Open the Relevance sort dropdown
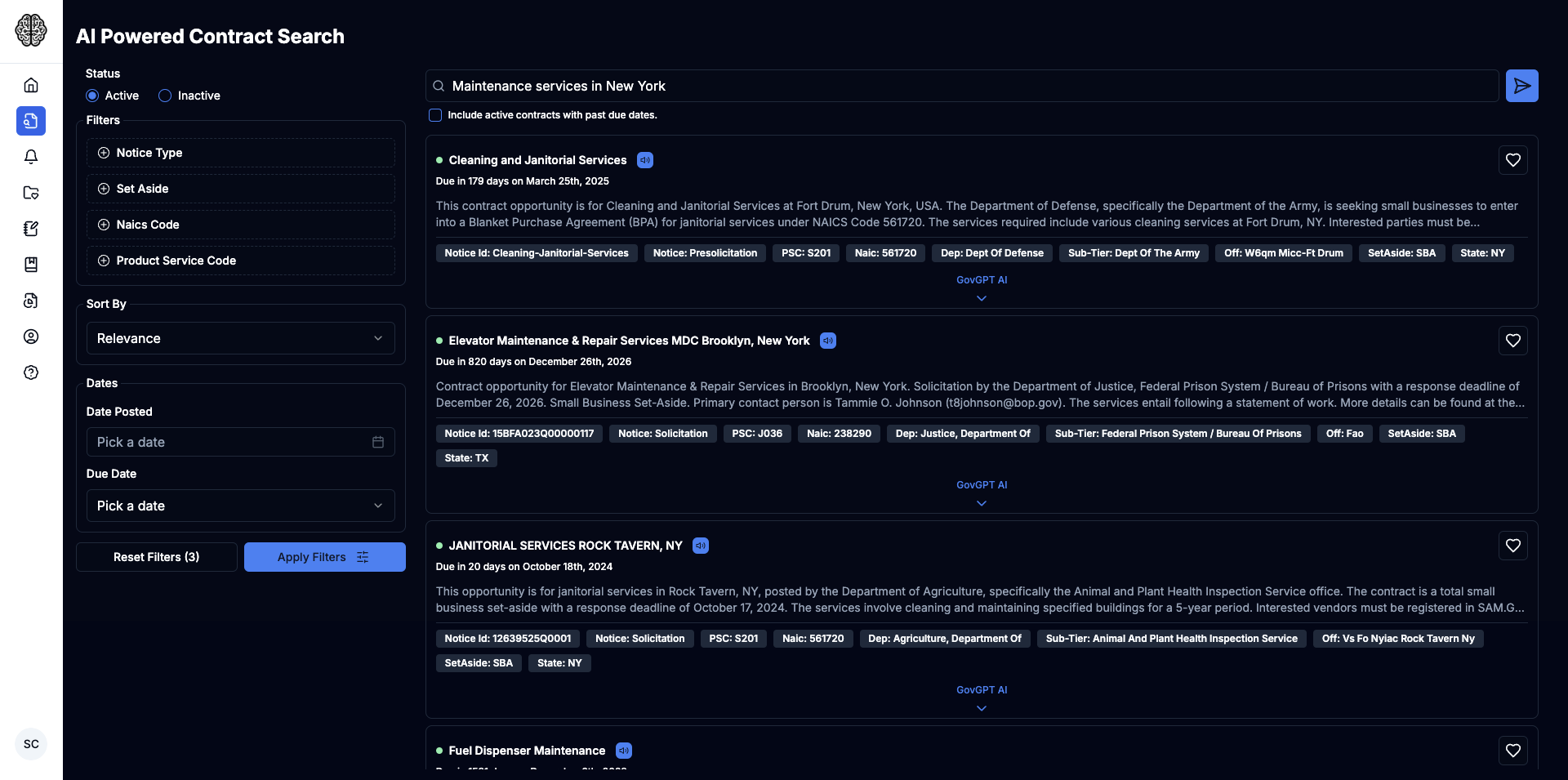 pyautogui.click(x=241, y=338)
